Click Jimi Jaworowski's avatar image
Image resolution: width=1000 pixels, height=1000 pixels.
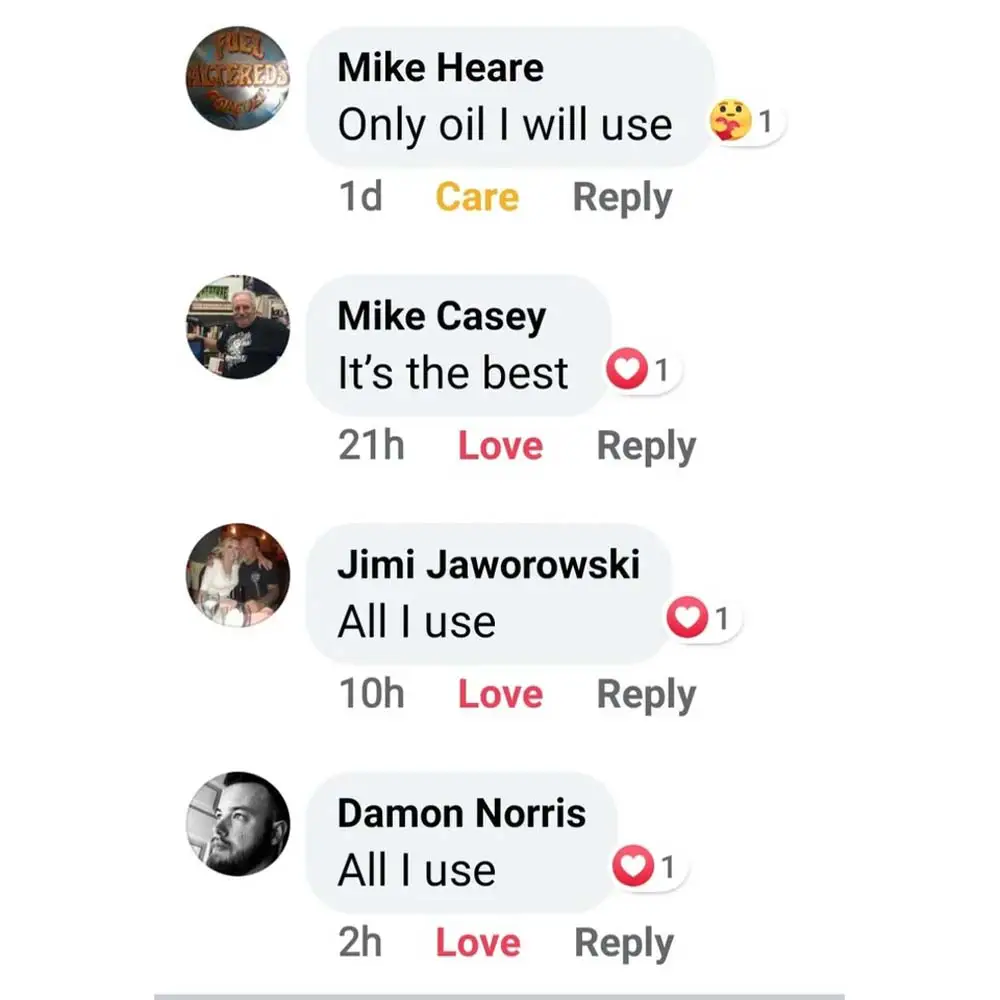pos(238,575)
